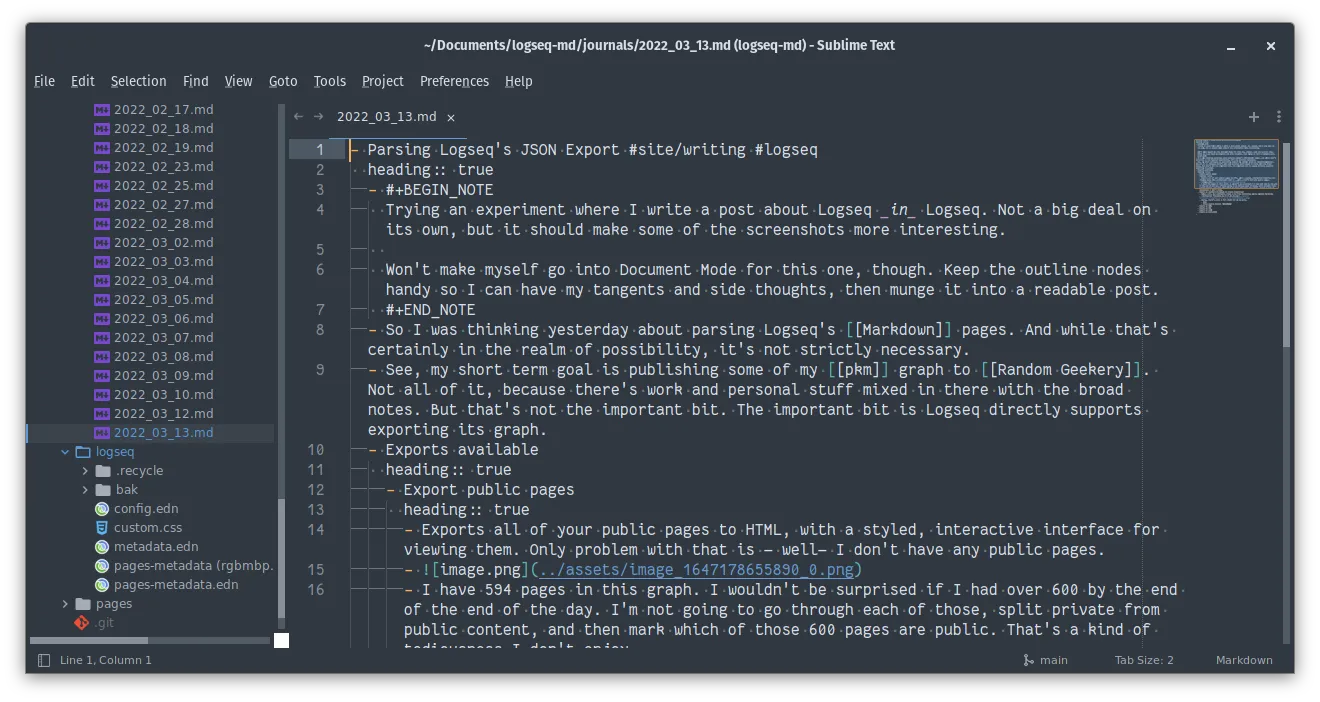Viewport: 1320px width, 702px height.
Task: Click the minimap code preview
Action: tap(1235, 165)
